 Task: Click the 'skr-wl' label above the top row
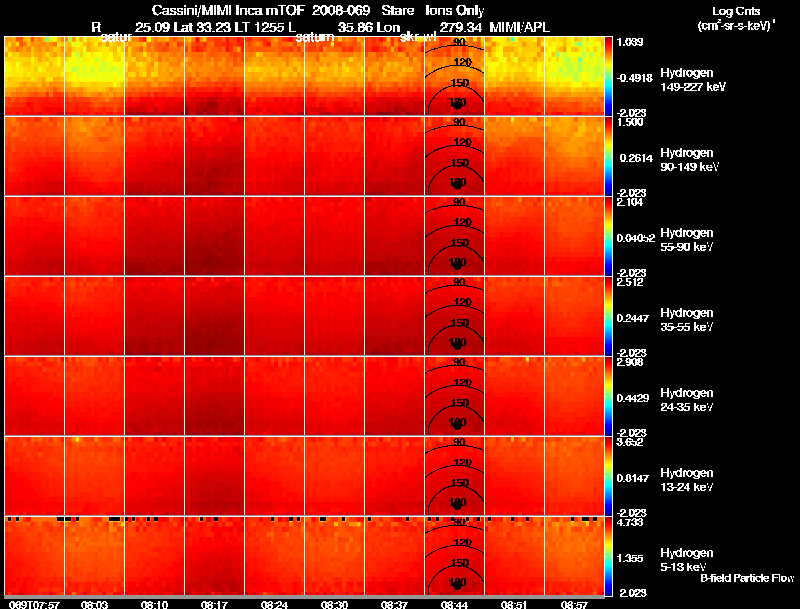coord(418,37)
